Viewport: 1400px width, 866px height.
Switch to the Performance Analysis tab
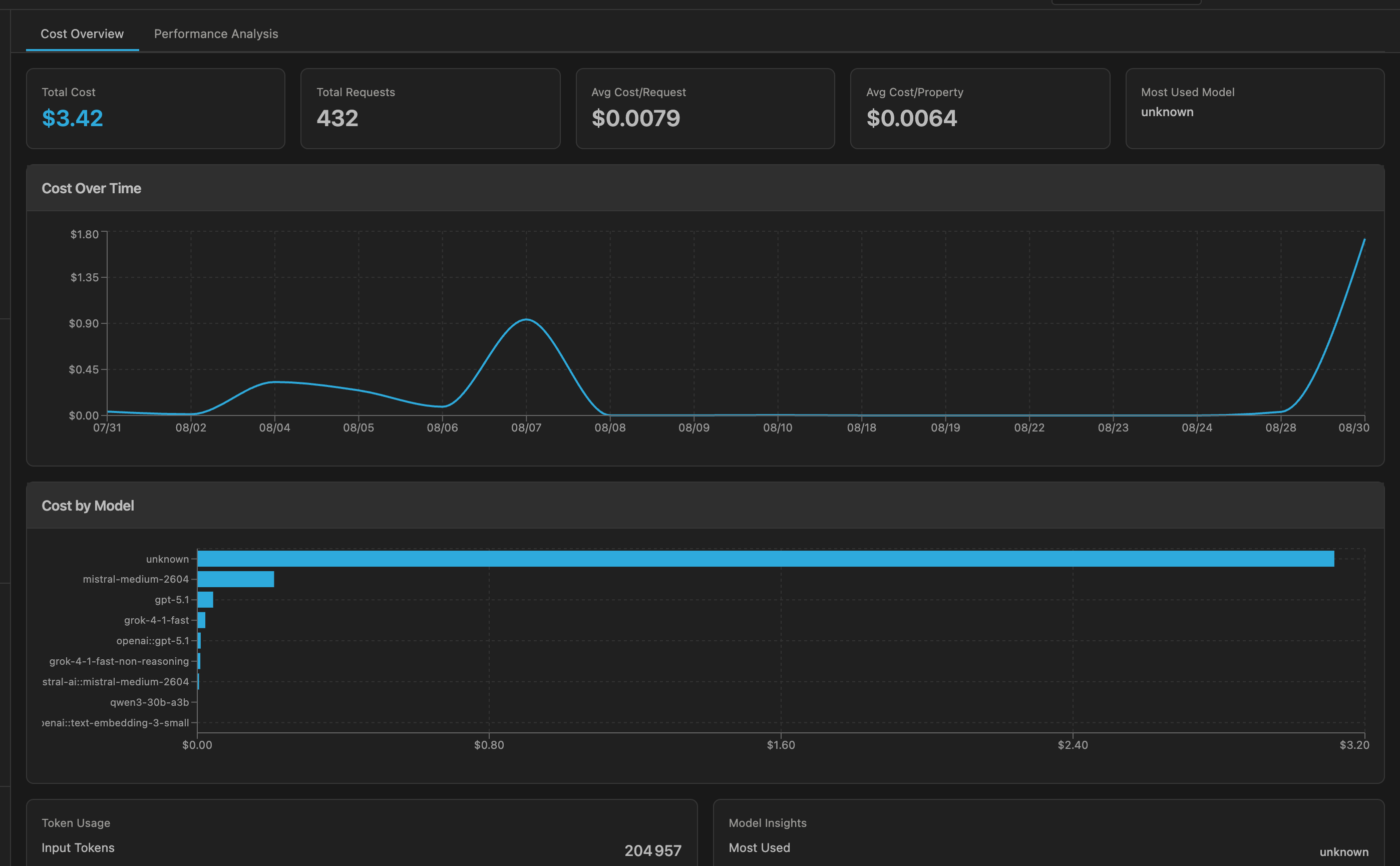coord(216,34)
